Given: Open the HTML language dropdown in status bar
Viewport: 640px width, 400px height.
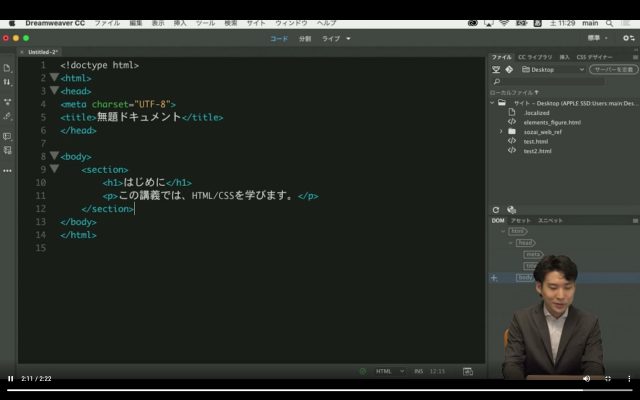Looking at the screenshot, I should (x=389, y=371).
